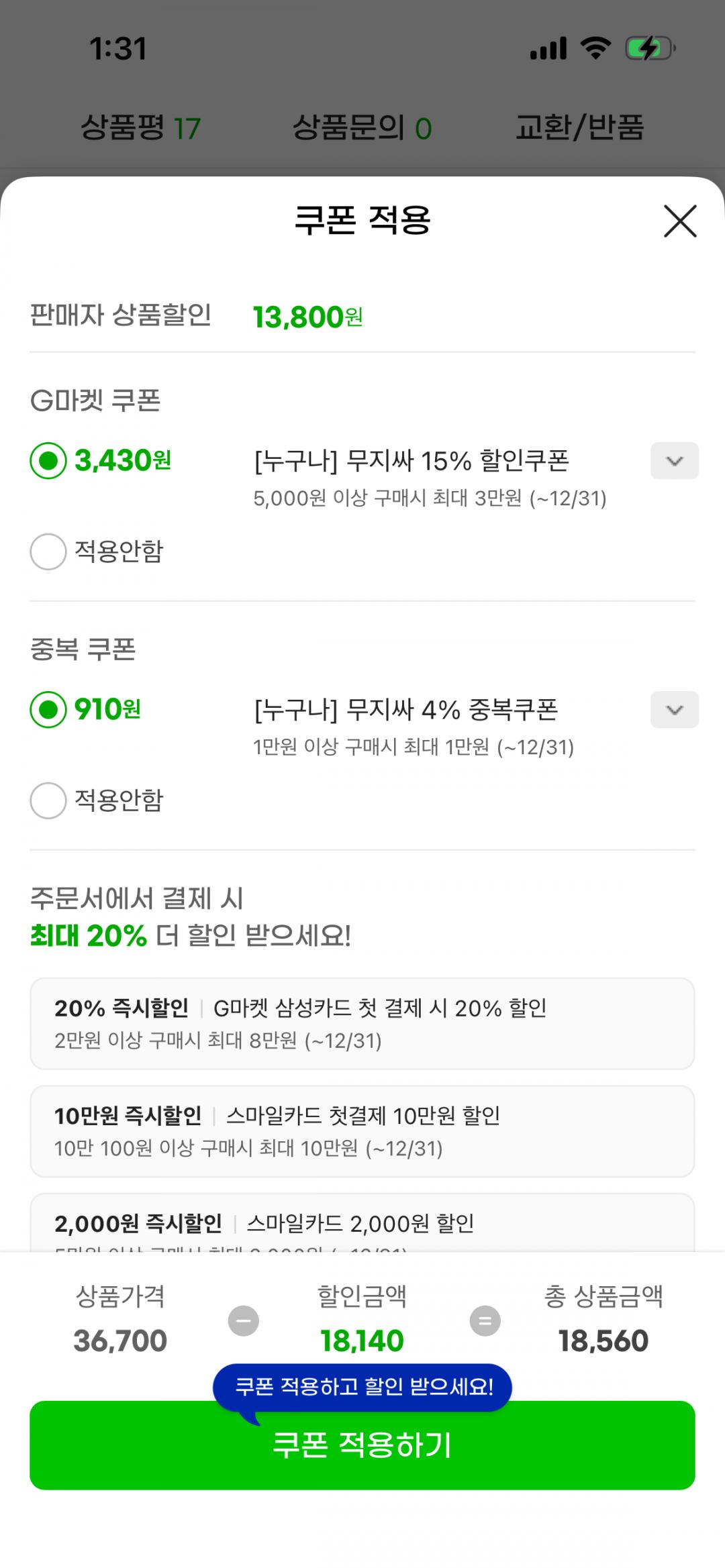
Task: Tap the 삼성카드 20% 즉시할인 card
Action: [362, 1023]
